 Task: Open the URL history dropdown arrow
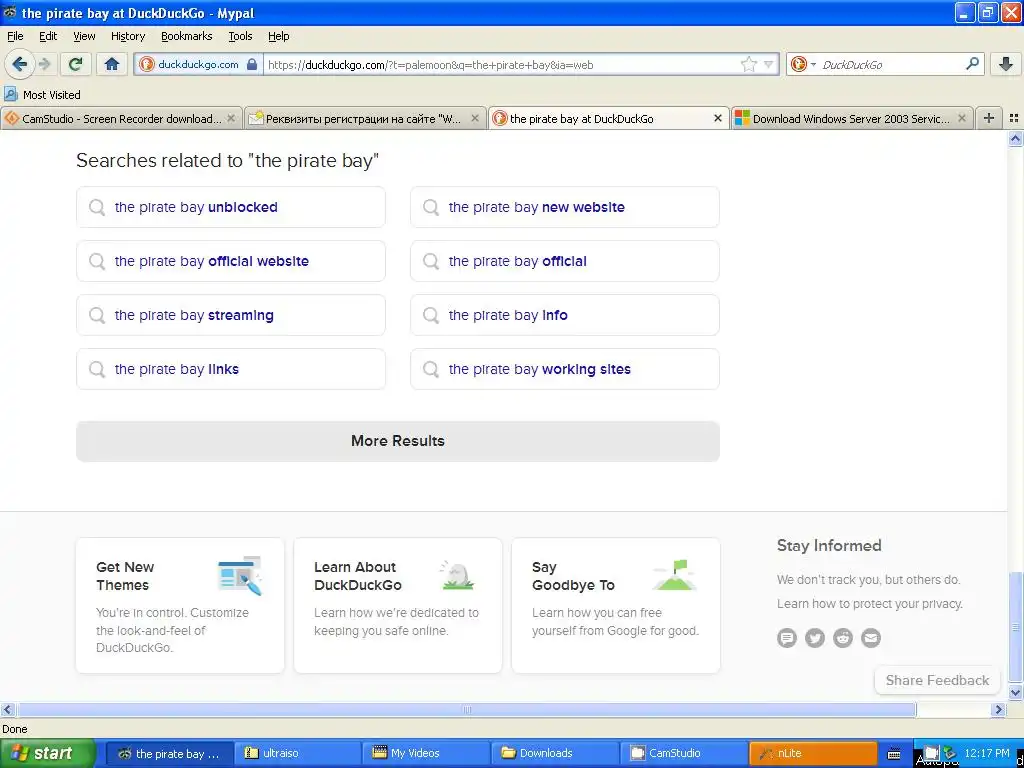click(769, 64)
